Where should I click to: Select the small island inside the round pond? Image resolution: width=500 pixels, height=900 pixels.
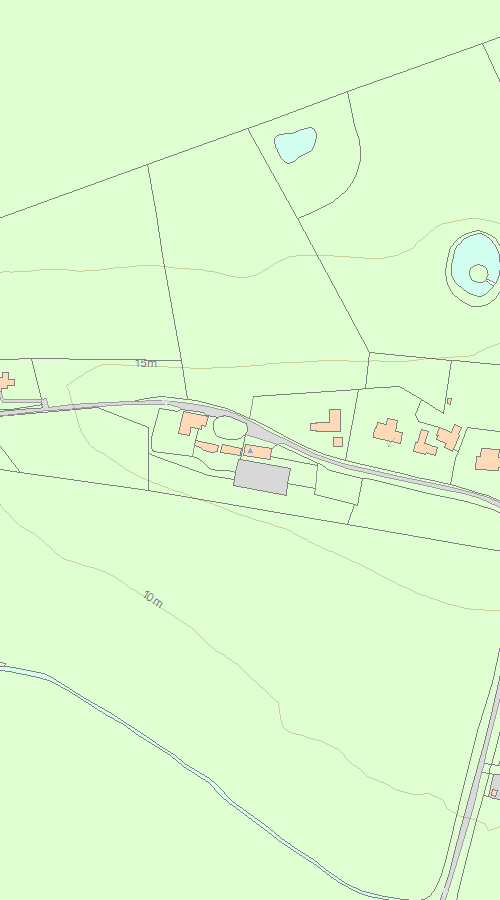pyautogui.click(x=478, y=273)
